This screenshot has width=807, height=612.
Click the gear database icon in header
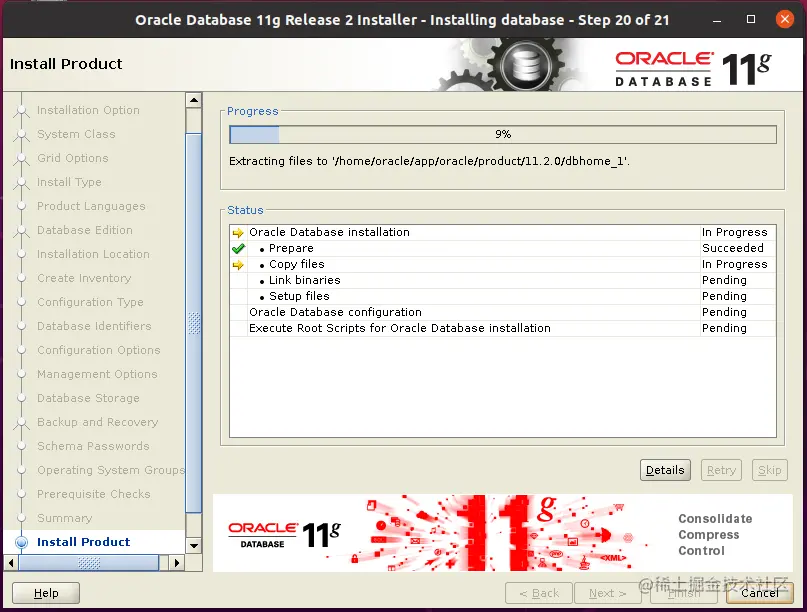[525, 65]
